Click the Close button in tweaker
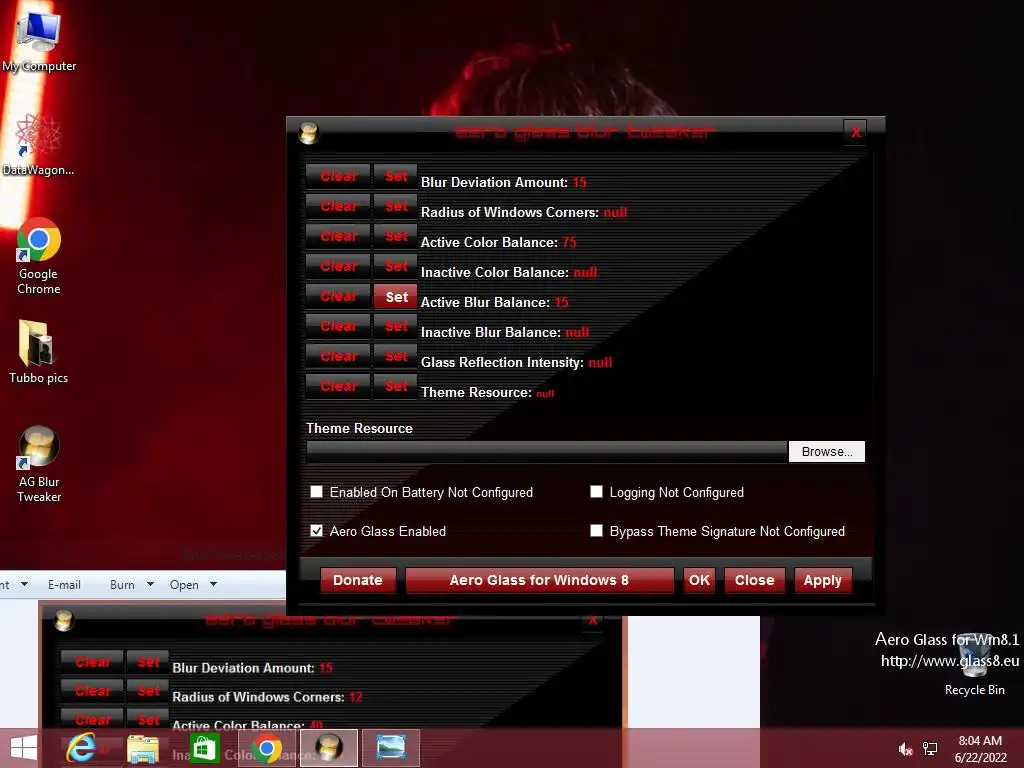 [754, 580]
